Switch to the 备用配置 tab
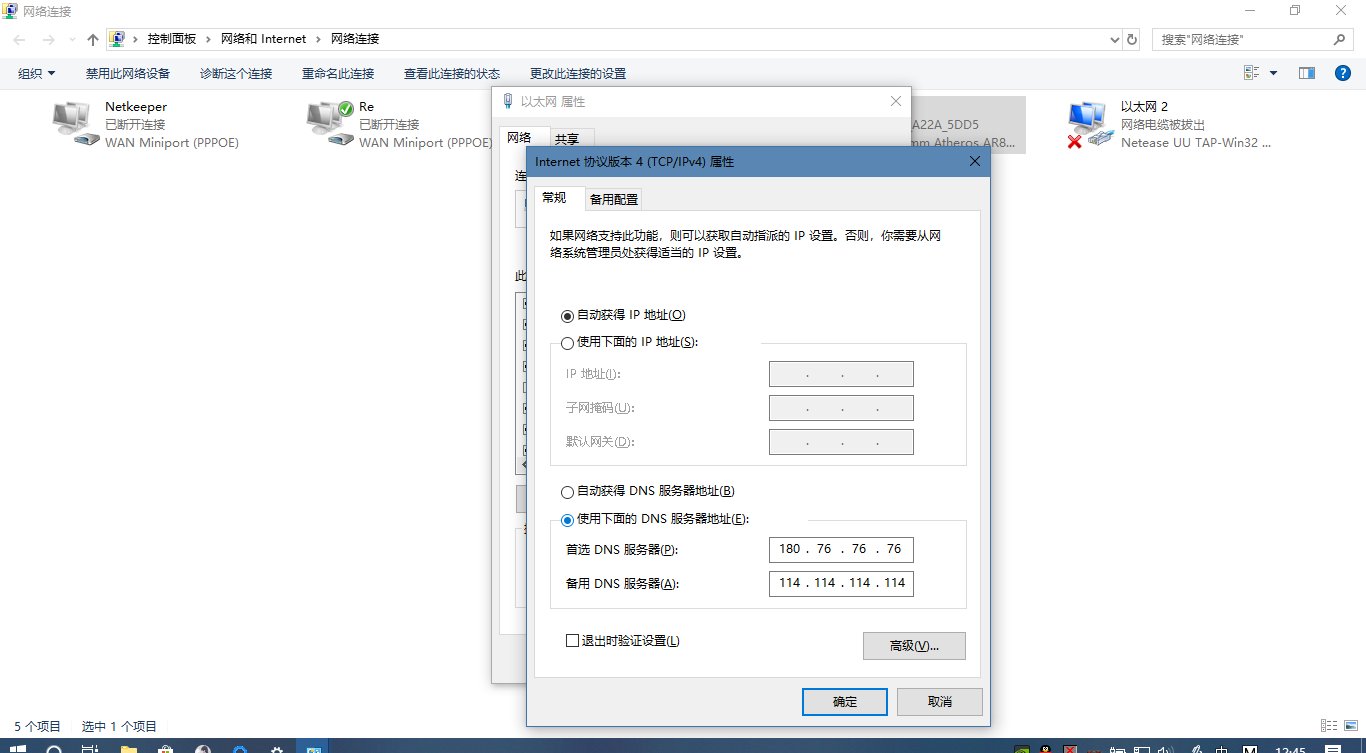The image size is (1366, 753). tap(613, 198)
